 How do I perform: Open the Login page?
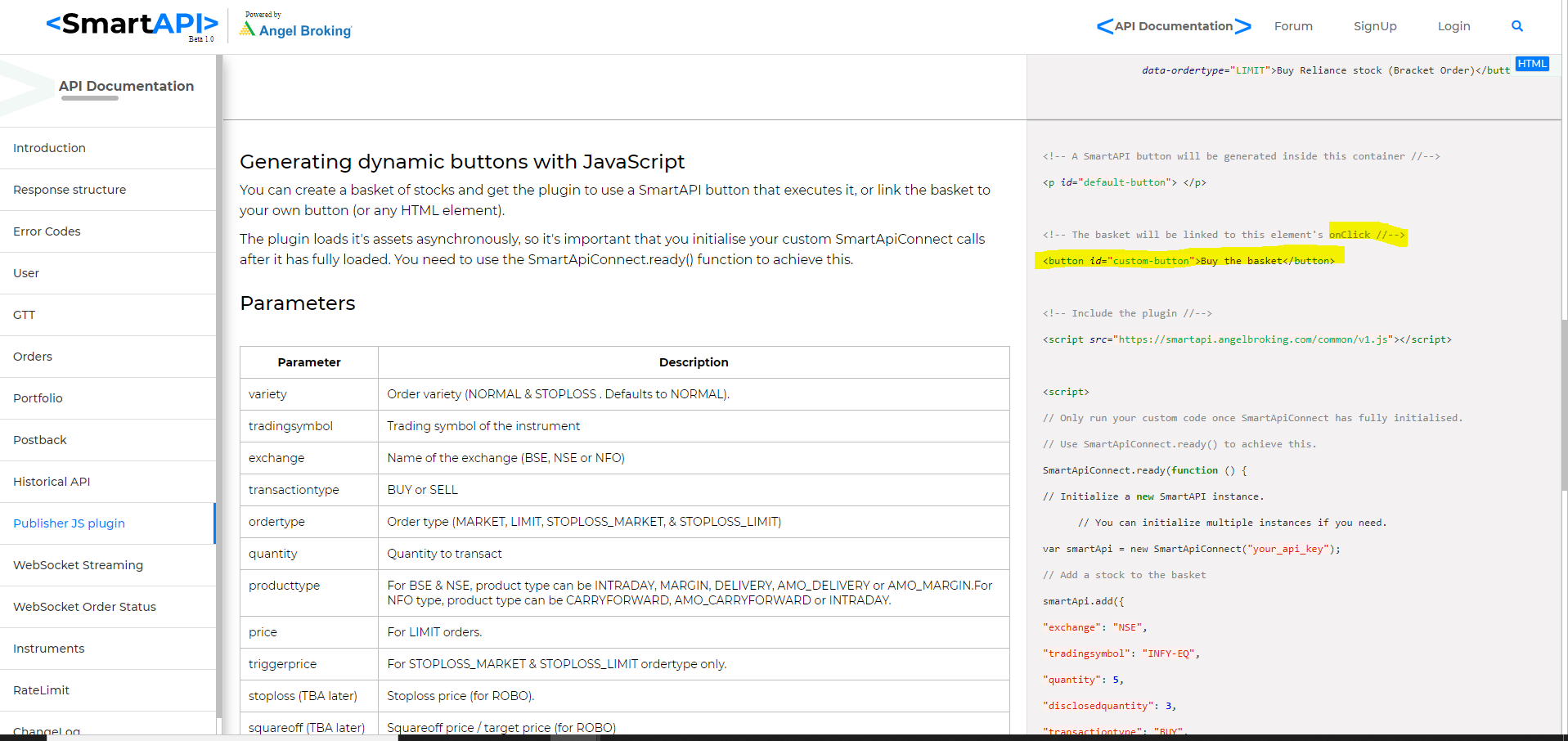(1453, 26)
